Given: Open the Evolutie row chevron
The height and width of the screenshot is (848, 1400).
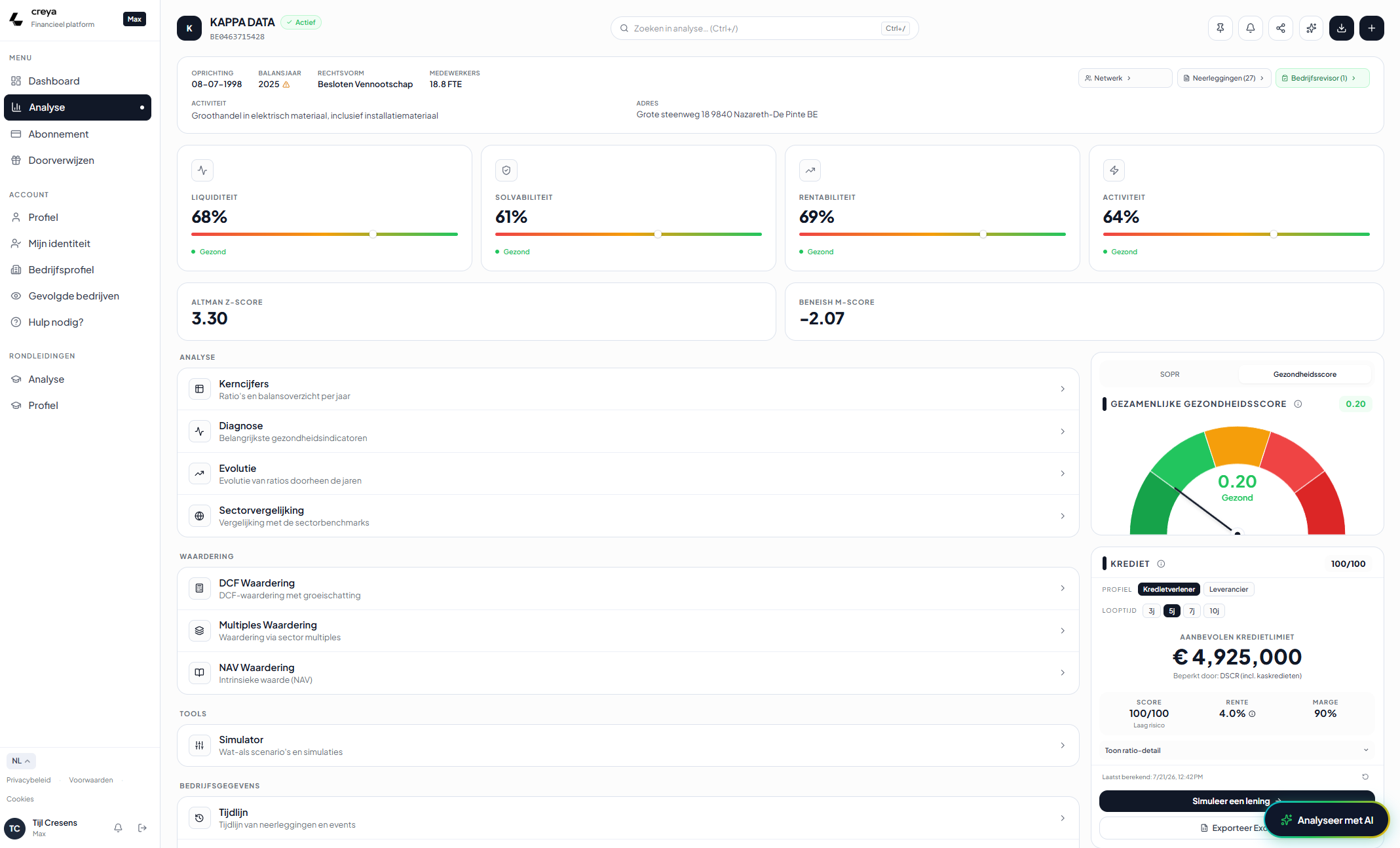Looking at the screenshot, I should tap(1063, 473).
